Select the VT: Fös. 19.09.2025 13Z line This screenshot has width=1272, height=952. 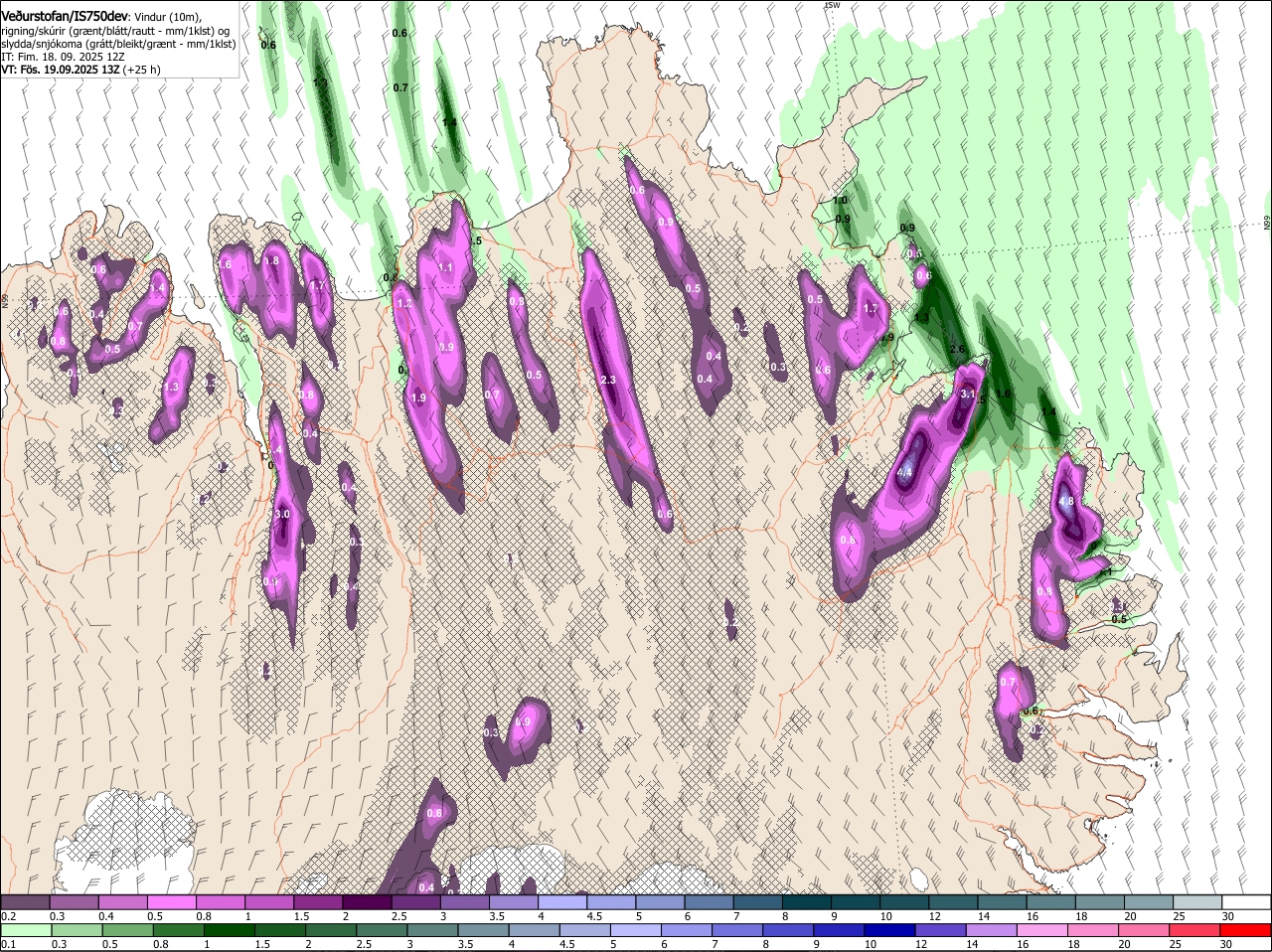[x=80, y=71]
